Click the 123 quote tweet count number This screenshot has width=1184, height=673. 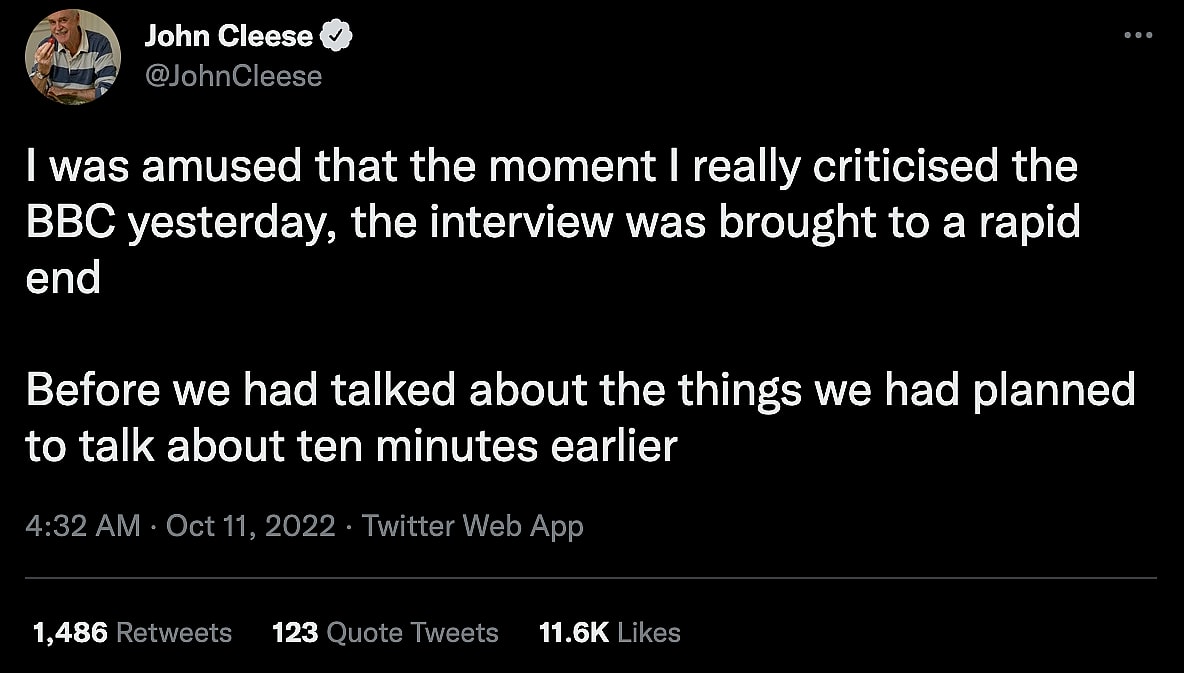pos(294,633)
